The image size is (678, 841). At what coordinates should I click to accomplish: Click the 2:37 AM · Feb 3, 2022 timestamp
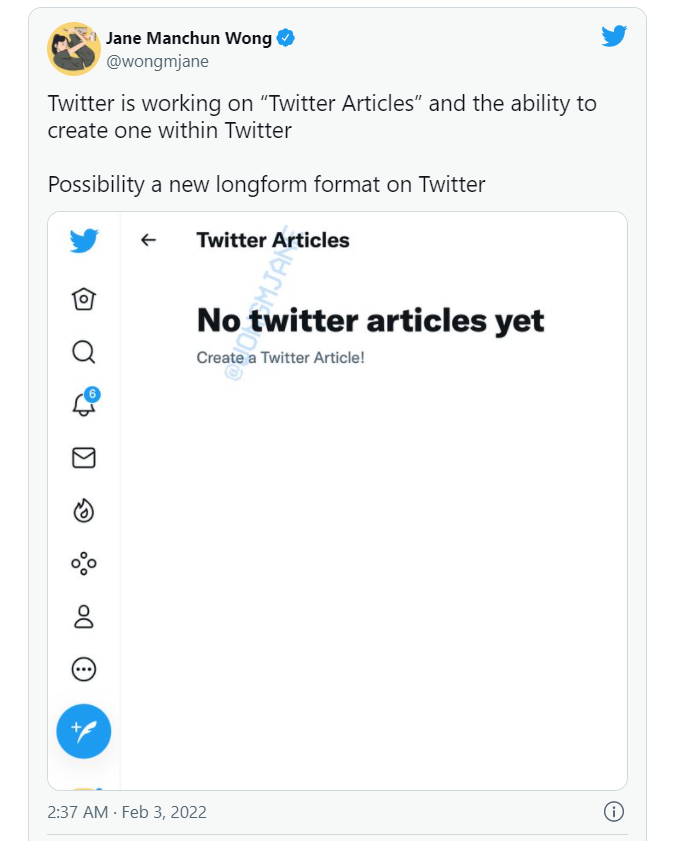127,812
